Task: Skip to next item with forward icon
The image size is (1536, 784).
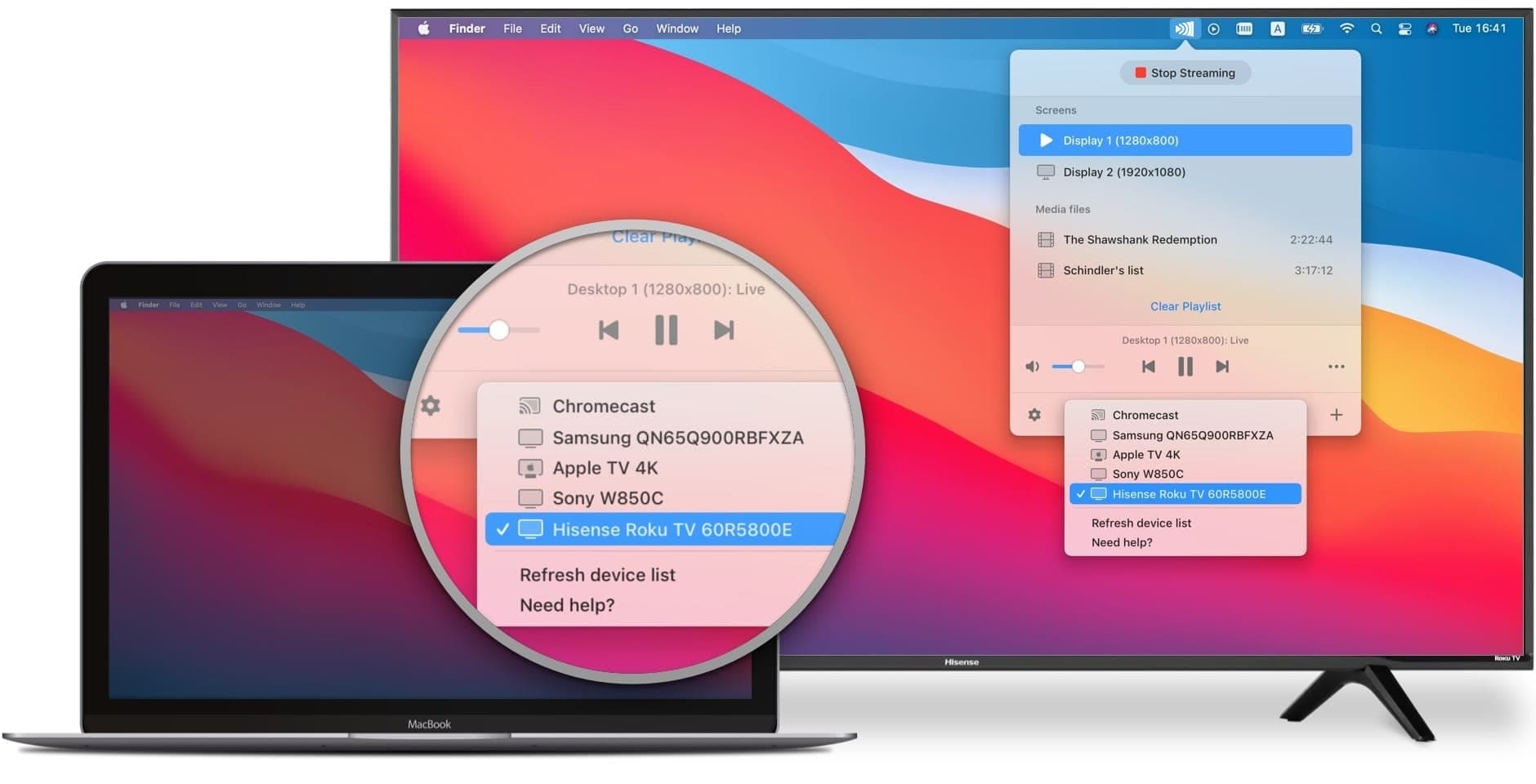Action: coord(1222,367)
